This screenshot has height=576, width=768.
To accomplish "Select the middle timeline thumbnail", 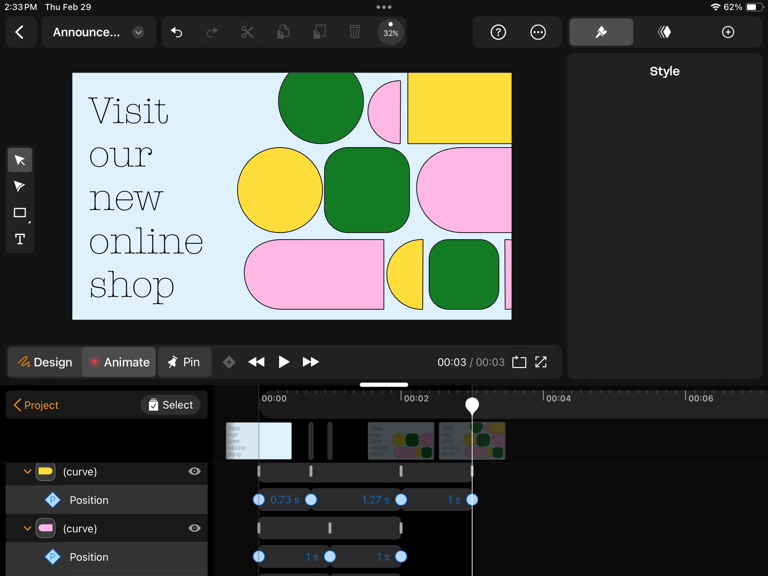I will click(x=401, y=441).
